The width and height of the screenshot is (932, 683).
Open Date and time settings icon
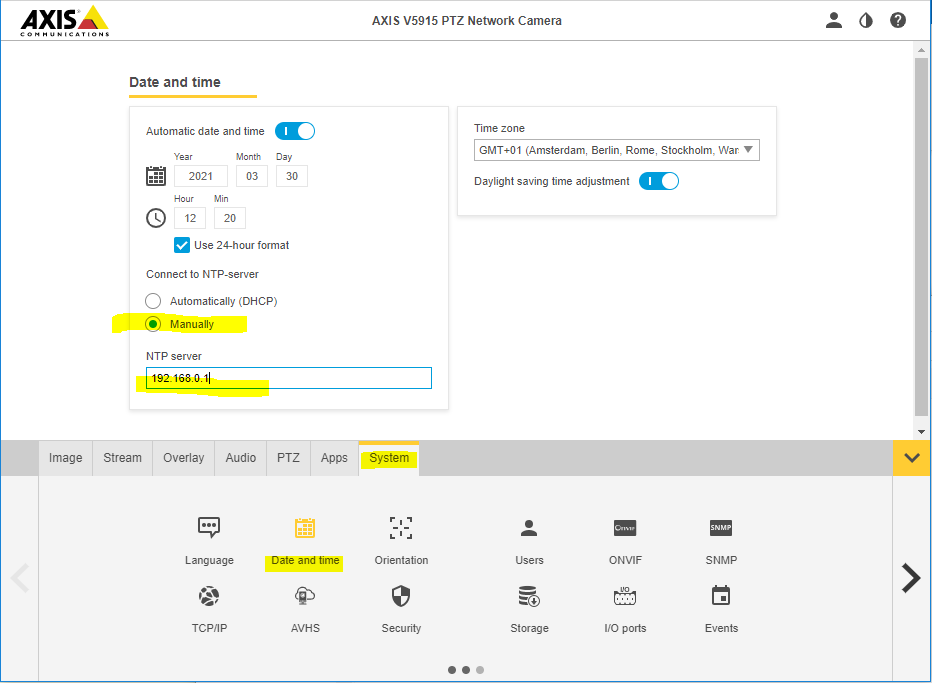(x=305, y=527)
